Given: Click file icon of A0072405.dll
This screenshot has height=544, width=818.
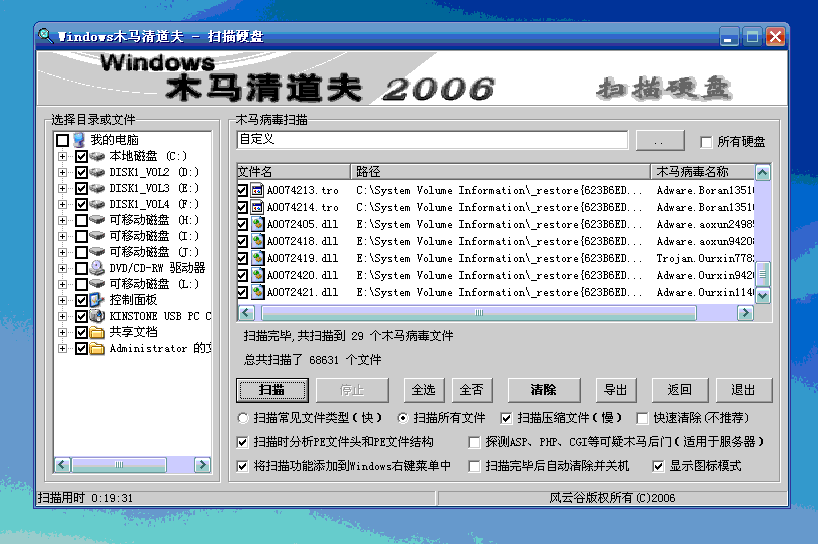Looking at the screenshot, I should coord(257,224).
